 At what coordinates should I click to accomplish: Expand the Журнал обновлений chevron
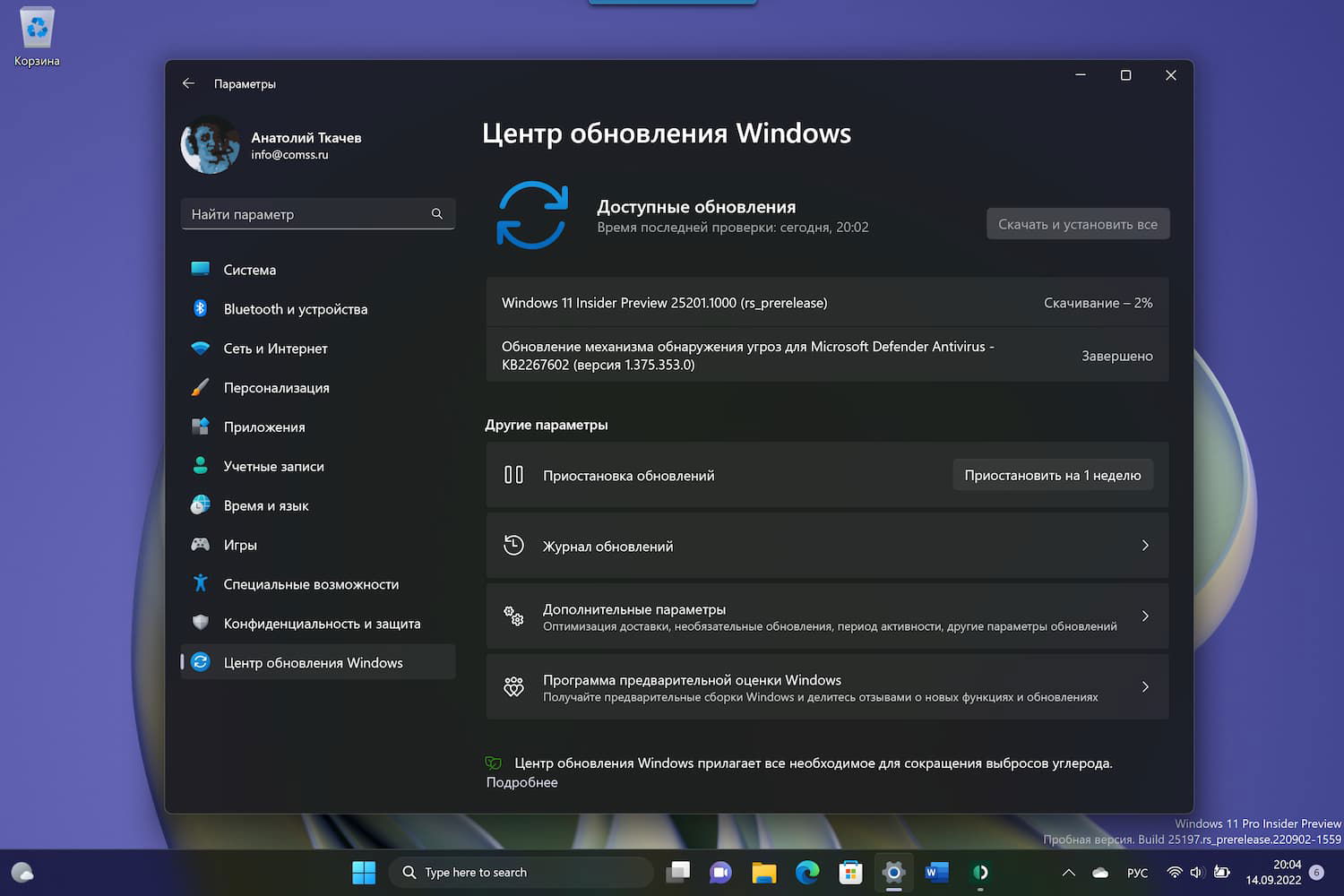click(1145, 545)
